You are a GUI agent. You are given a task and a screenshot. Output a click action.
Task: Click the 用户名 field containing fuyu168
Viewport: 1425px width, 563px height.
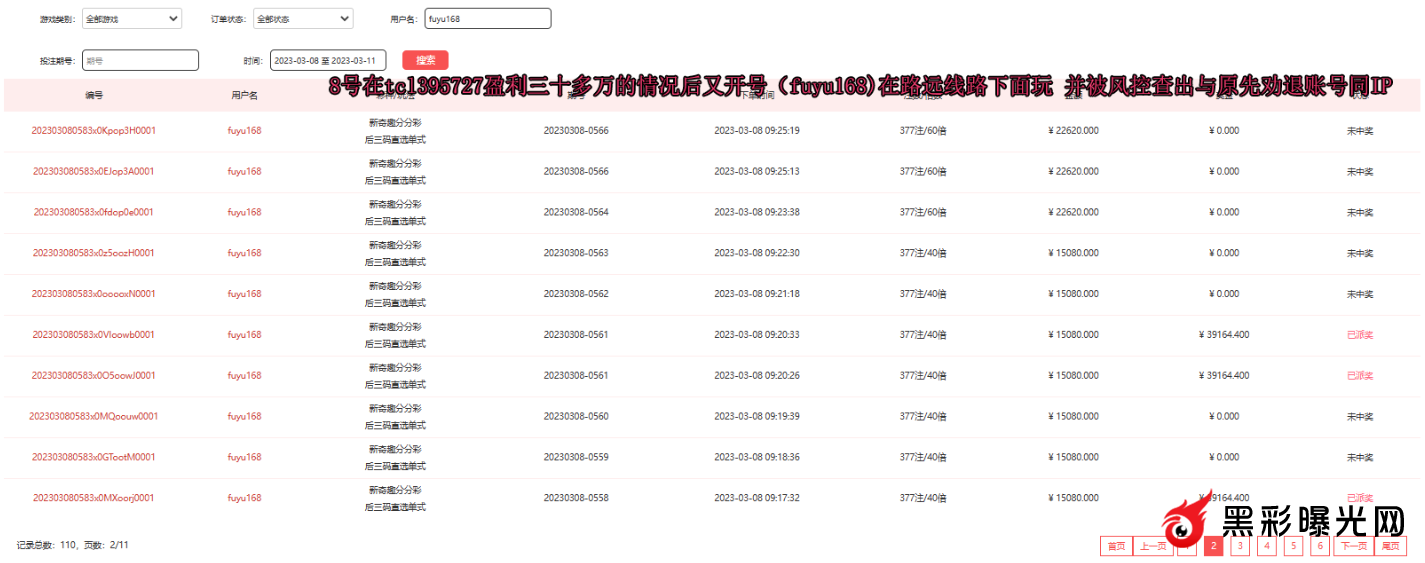[x=487, y=19]
